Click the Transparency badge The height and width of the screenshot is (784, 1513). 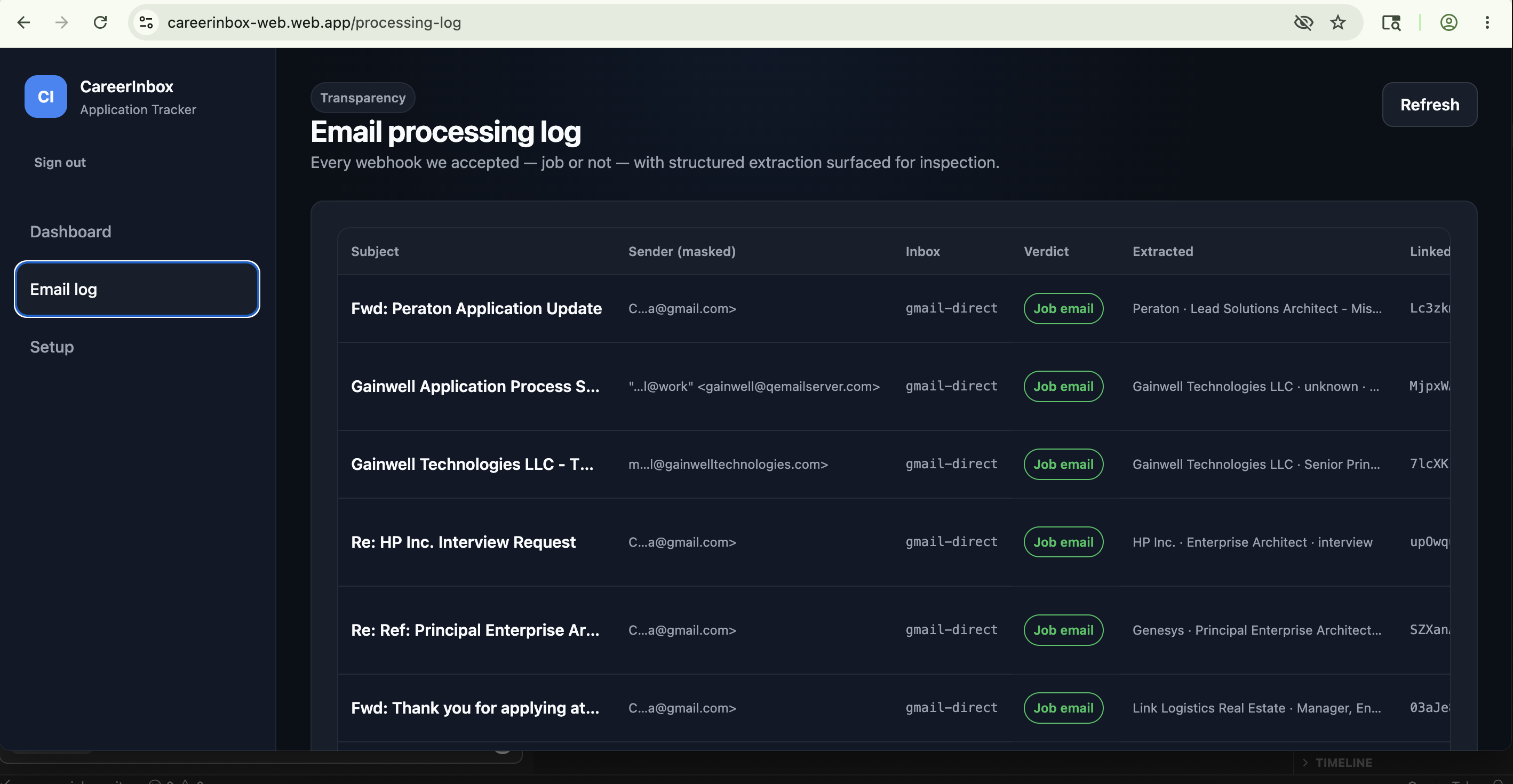coord(362,98)
